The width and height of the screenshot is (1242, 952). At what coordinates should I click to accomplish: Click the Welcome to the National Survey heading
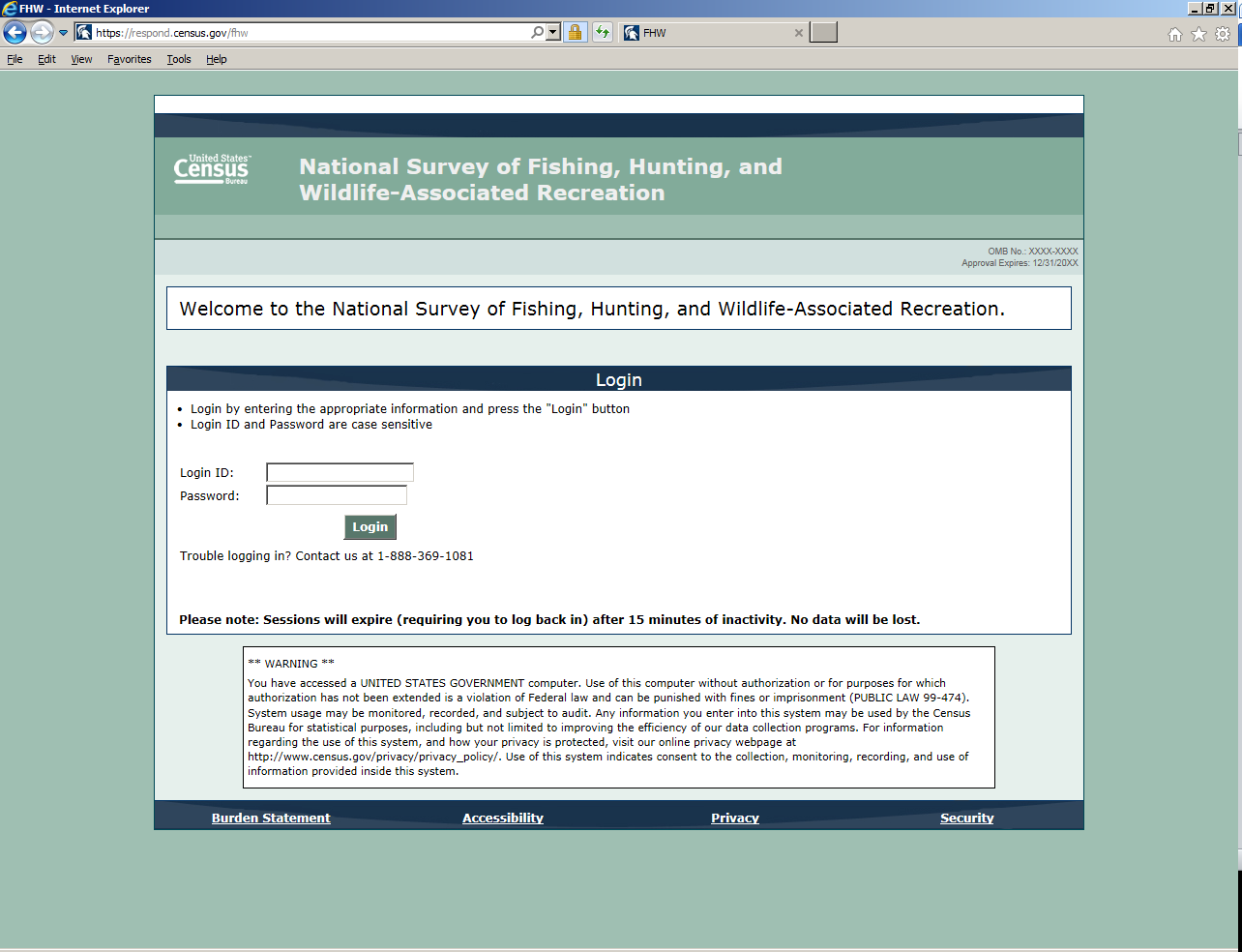click(592, 309)
